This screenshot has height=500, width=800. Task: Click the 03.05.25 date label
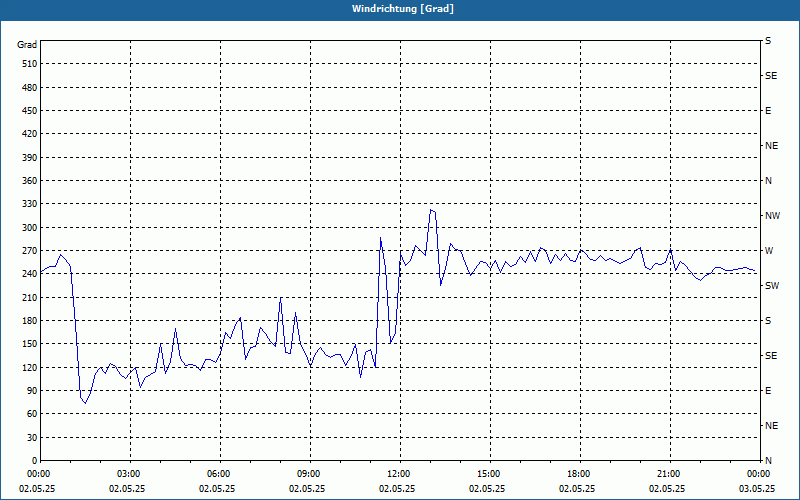756,489
